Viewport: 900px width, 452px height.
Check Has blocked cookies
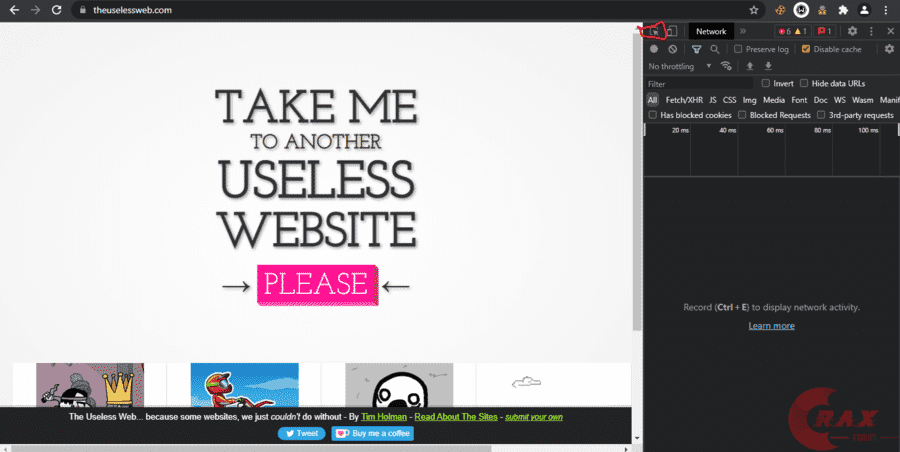(653, 115)
